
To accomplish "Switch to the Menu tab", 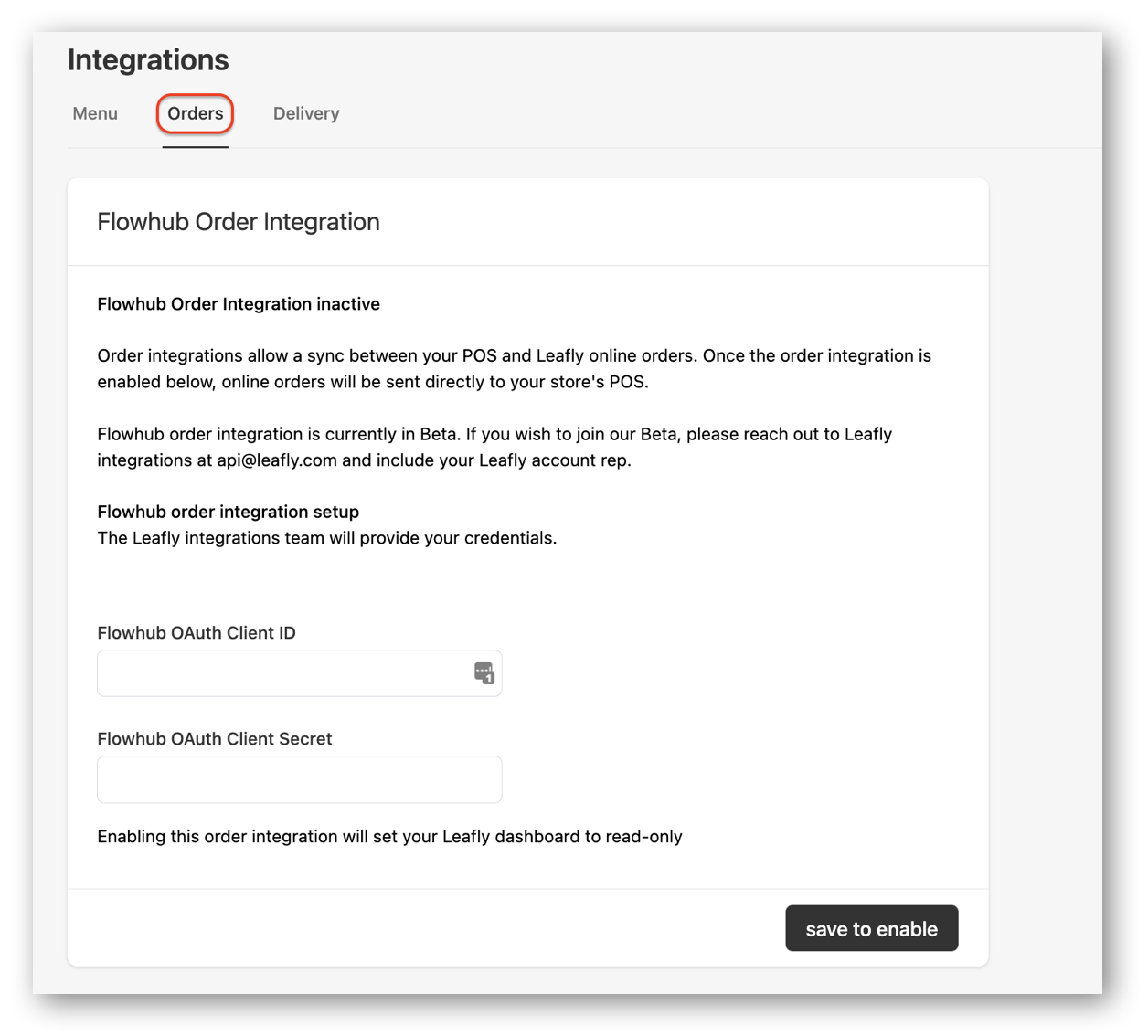I will coord(95,113).
